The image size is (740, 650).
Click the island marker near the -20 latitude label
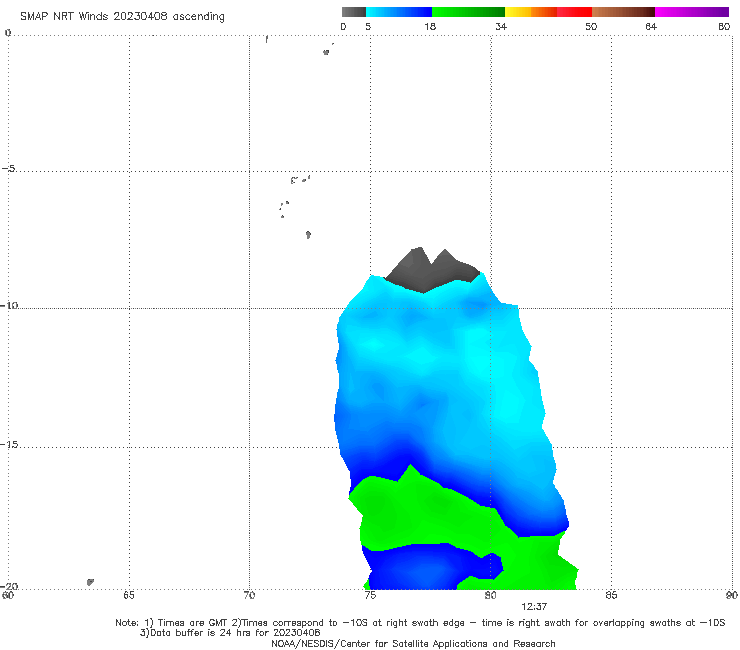point(90,582)
